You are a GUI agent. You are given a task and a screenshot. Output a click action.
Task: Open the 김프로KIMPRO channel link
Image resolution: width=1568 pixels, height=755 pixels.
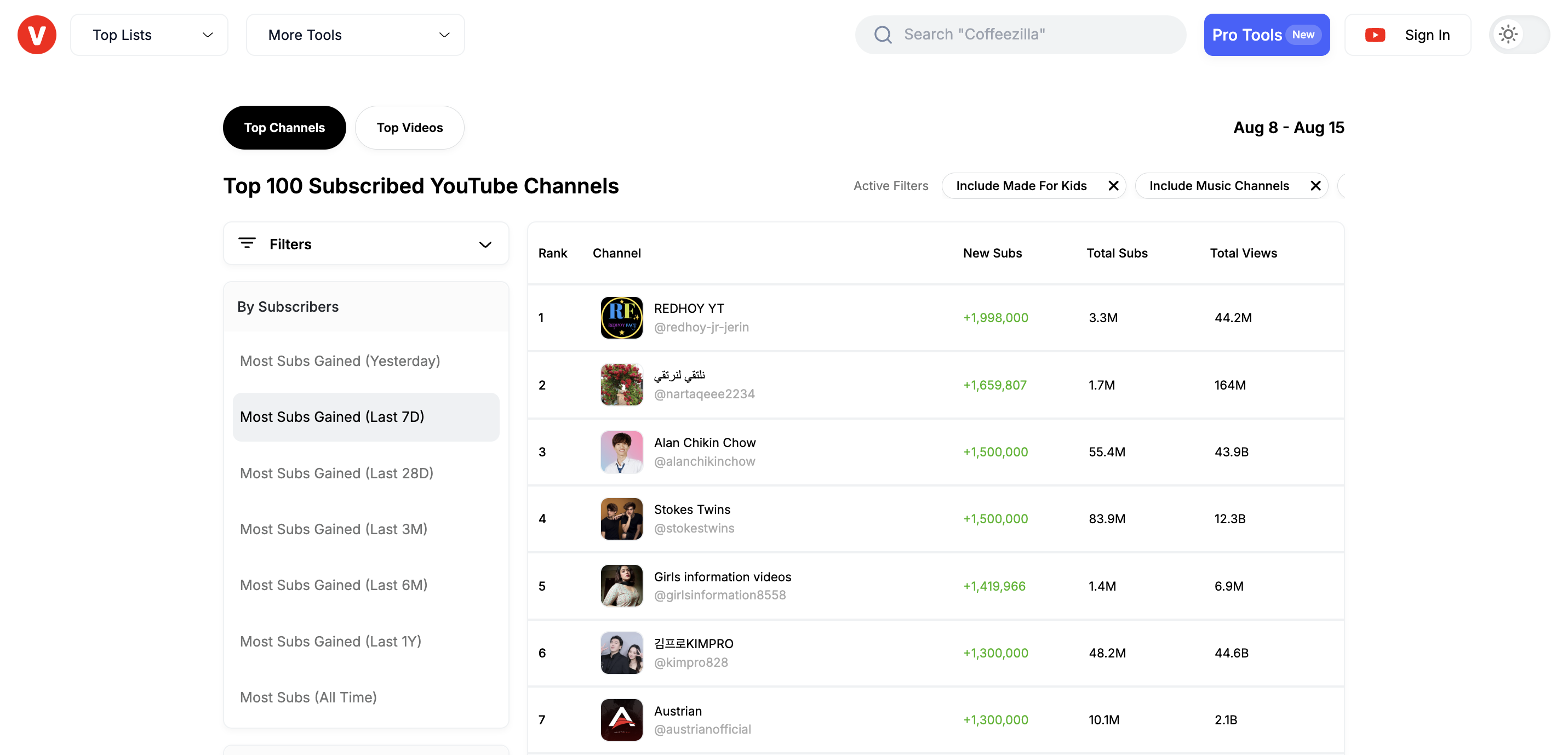693,644
